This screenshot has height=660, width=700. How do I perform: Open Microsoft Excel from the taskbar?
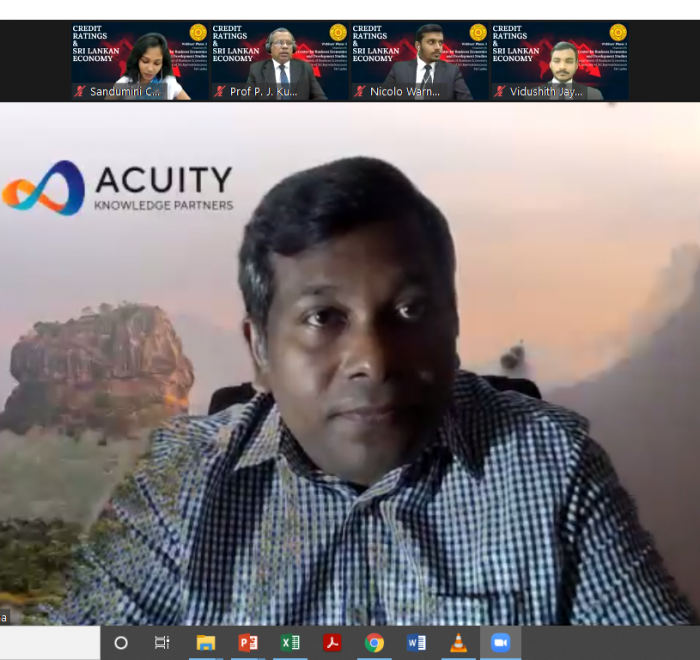290,643
